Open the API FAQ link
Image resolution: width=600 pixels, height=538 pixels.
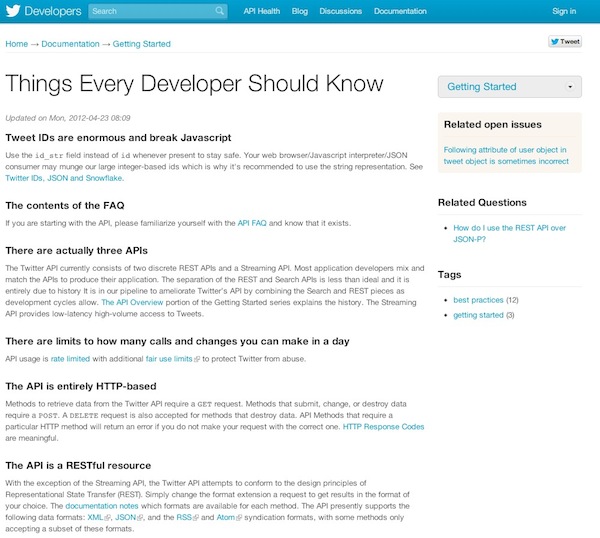(252, 223)
